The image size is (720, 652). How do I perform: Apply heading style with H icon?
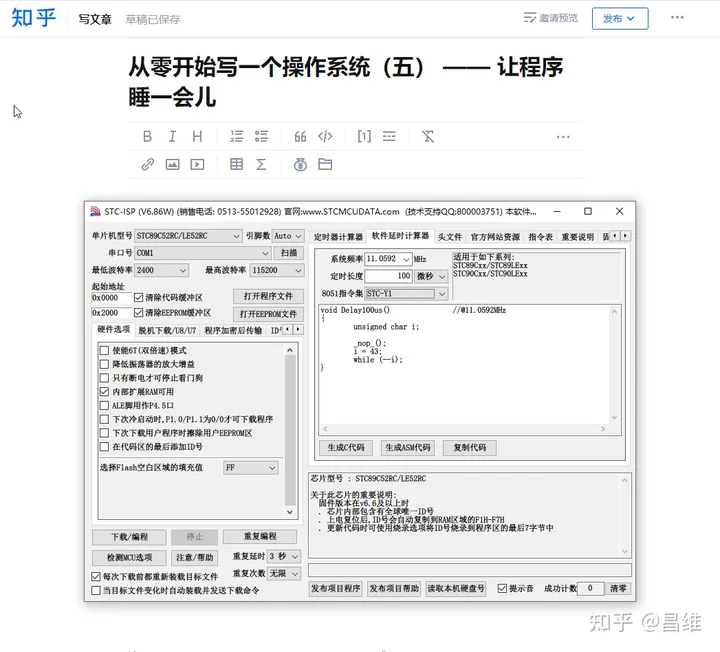pos(197,136)
